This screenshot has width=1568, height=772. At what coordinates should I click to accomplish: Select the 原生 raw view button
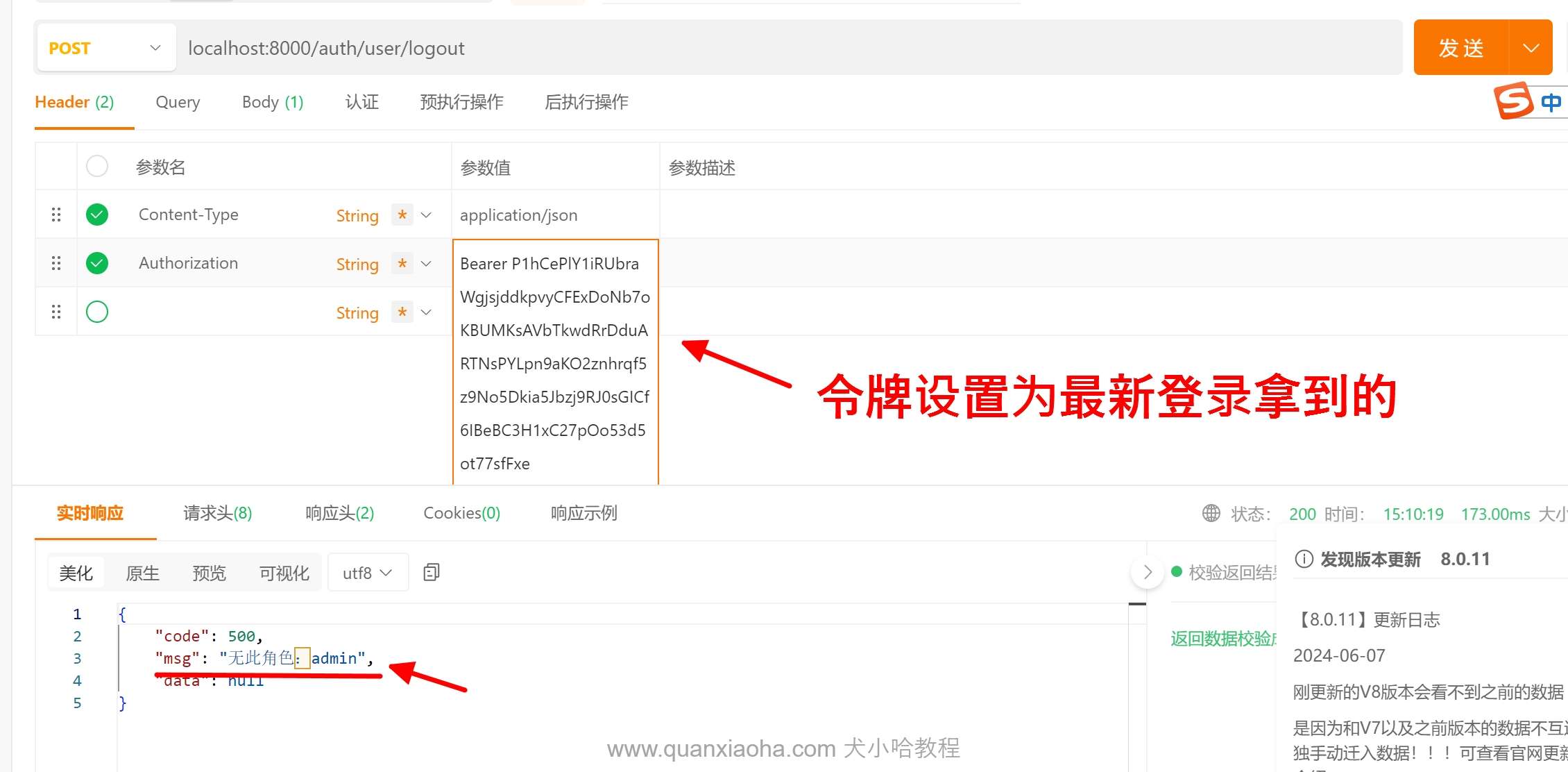142,573
